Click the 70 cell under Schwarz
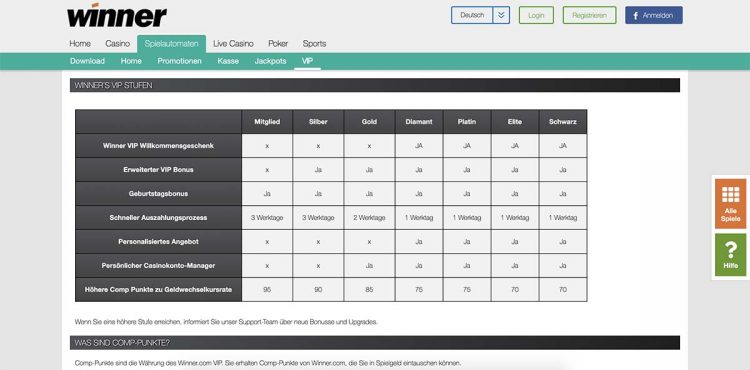 (563, 289)
